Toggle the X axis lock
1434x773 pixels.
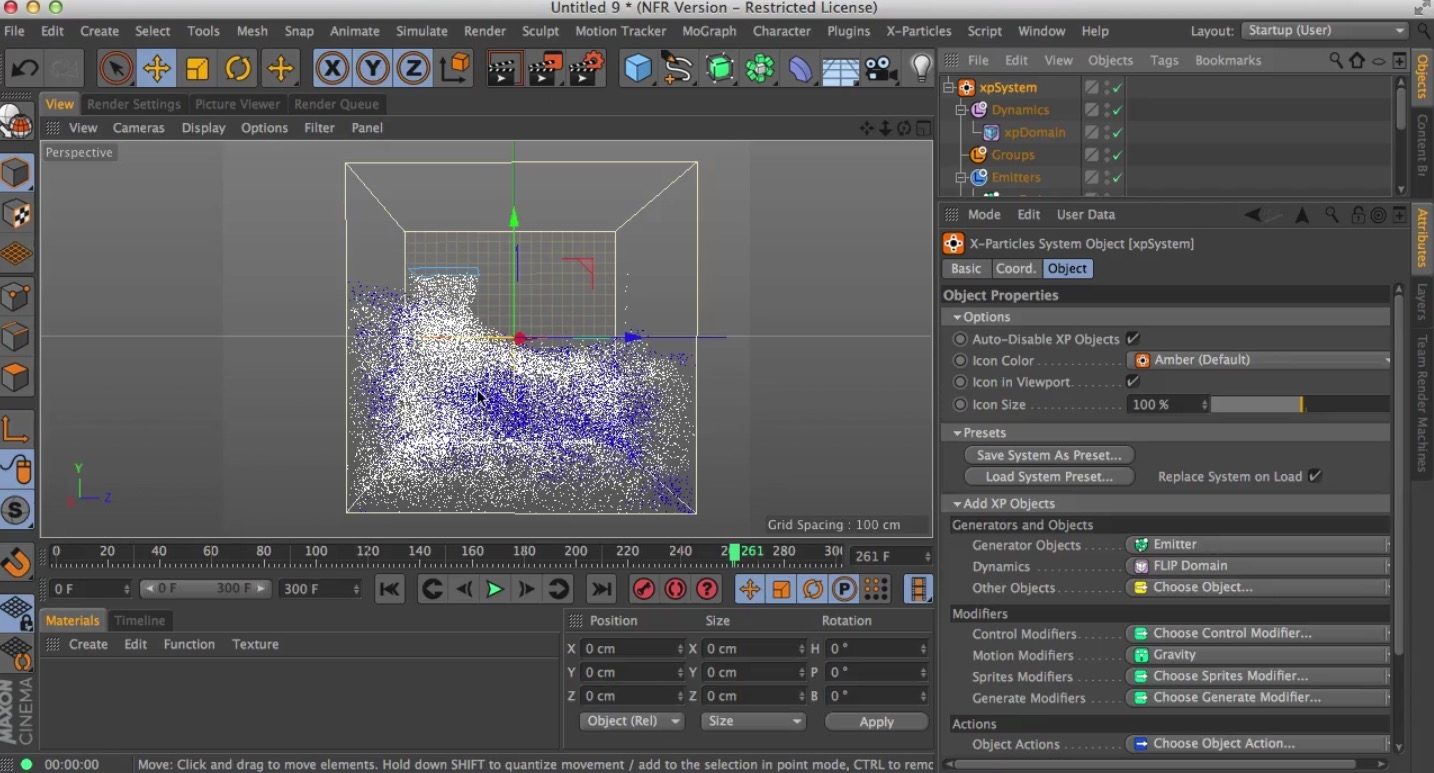332,68
